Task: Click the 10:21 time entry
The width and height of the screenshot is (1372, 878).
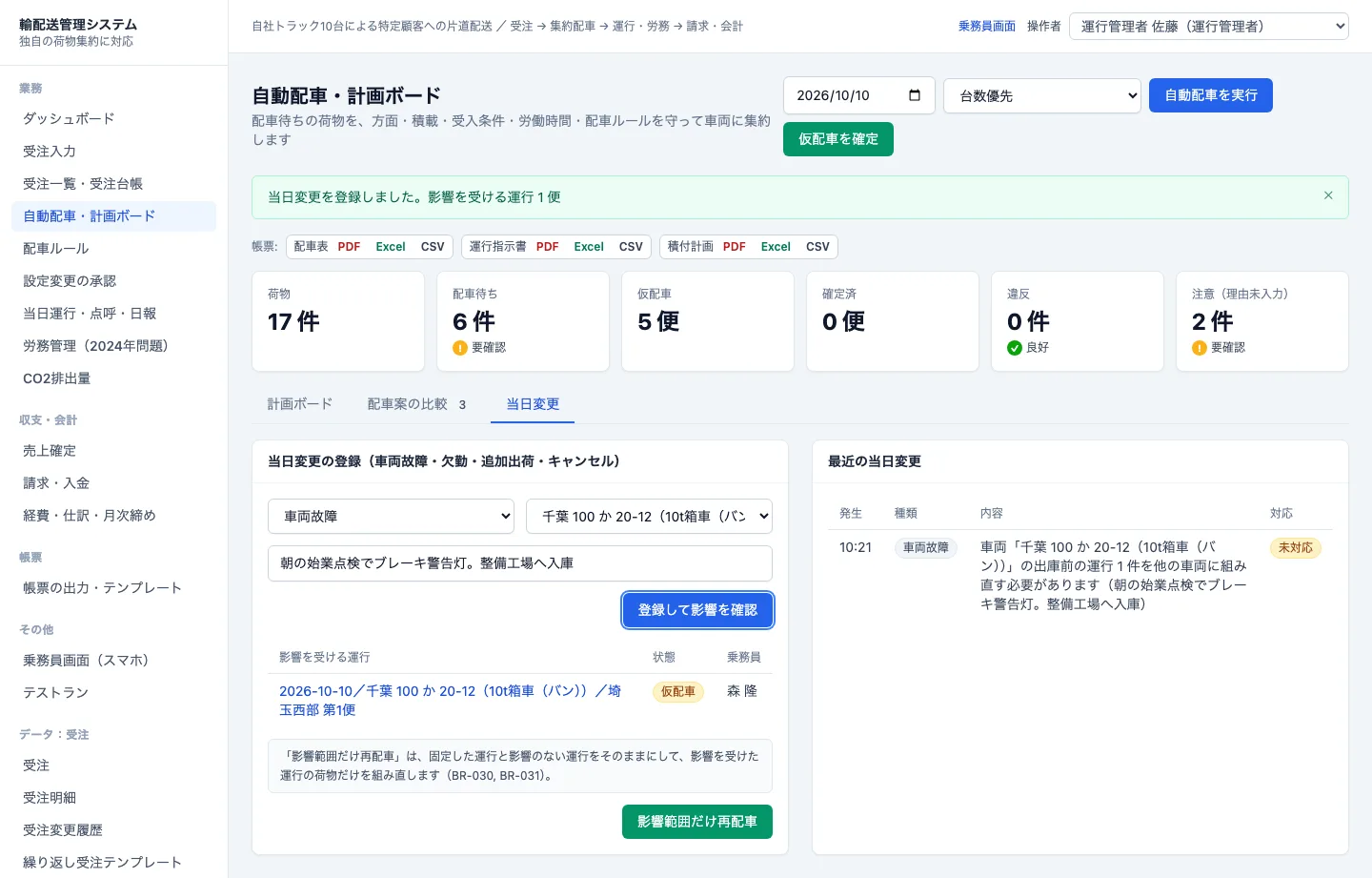Action: click(x=856, y=547)
